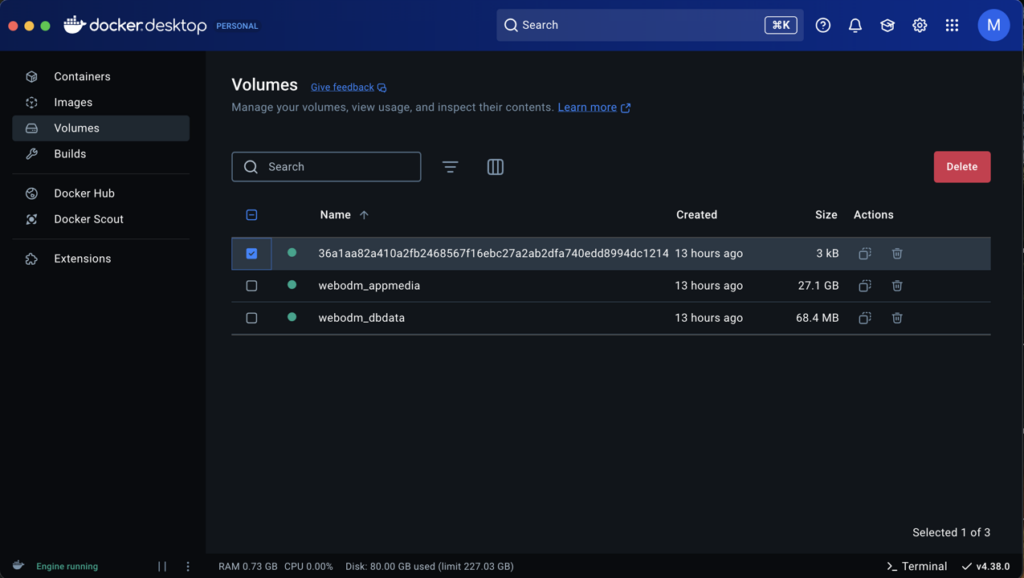Screen dimensions: 1024x578
Task: Open Settings gear icon in header
Action: click(x=920, y=25)
